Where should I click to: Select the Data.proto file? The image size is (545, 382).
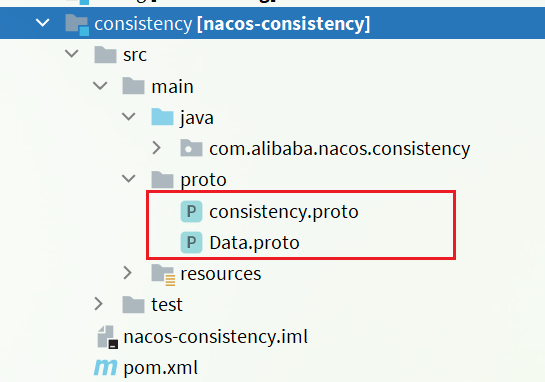[x=254, y=243]
